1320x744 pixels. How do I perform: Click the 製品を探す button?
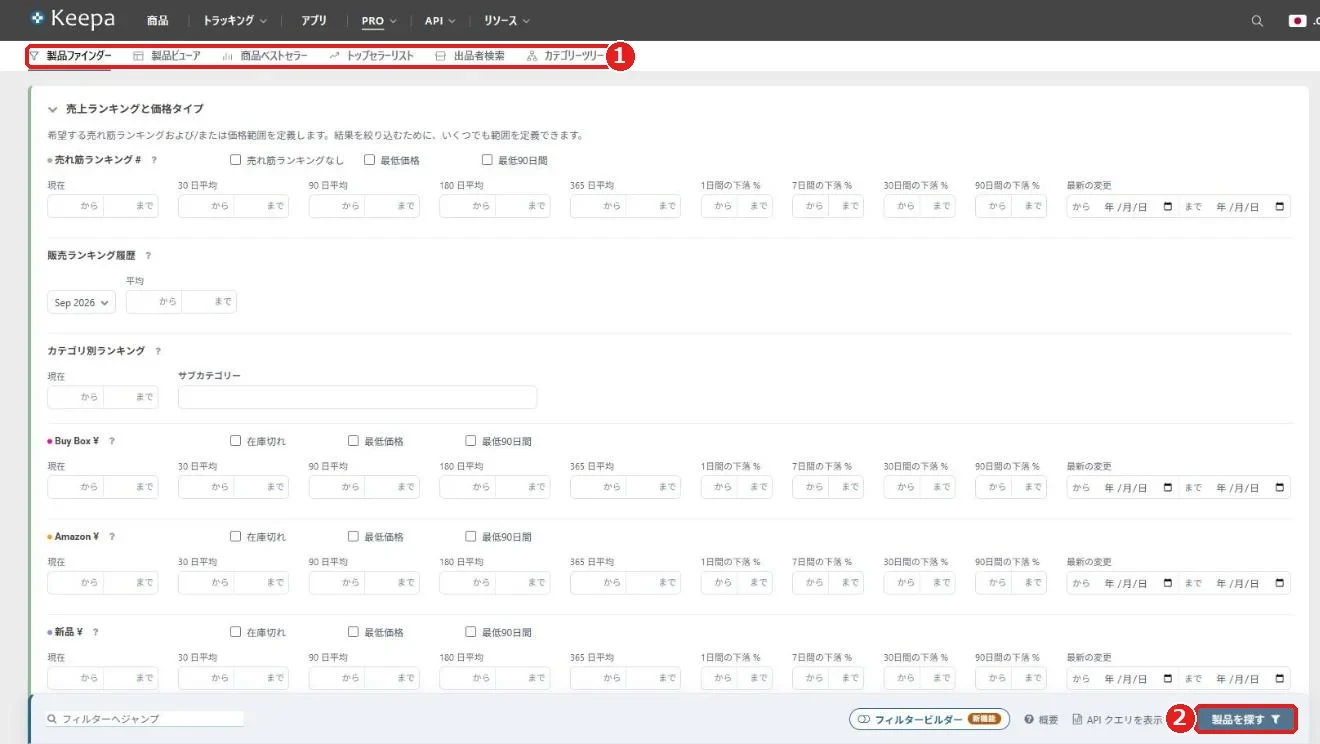pos(1245,719)
